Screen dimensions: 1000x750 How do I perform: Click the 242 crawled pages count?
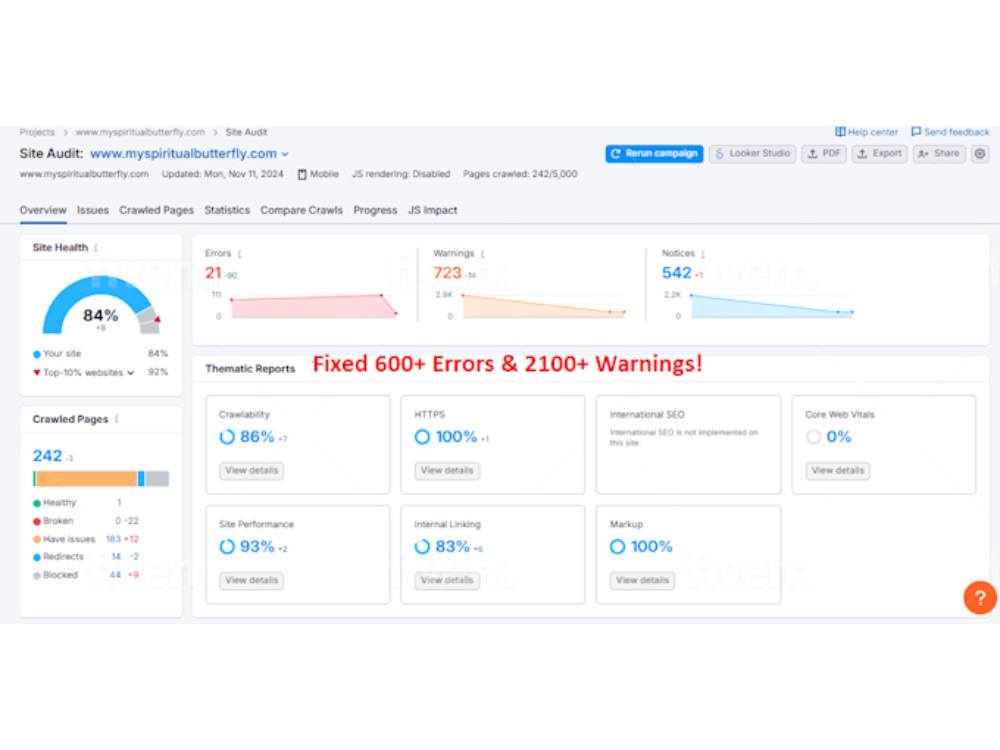(48, 456)
